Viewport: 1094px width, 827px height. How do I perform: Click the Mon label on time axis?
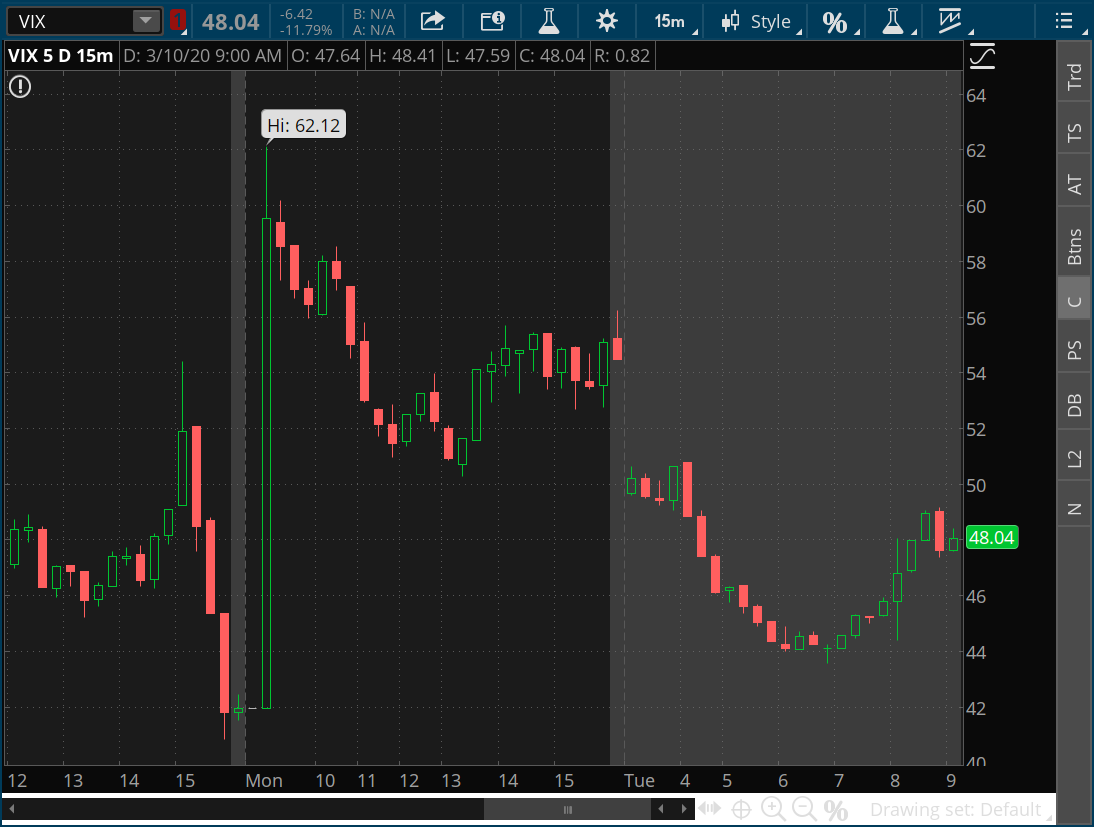tap(264, 780)
